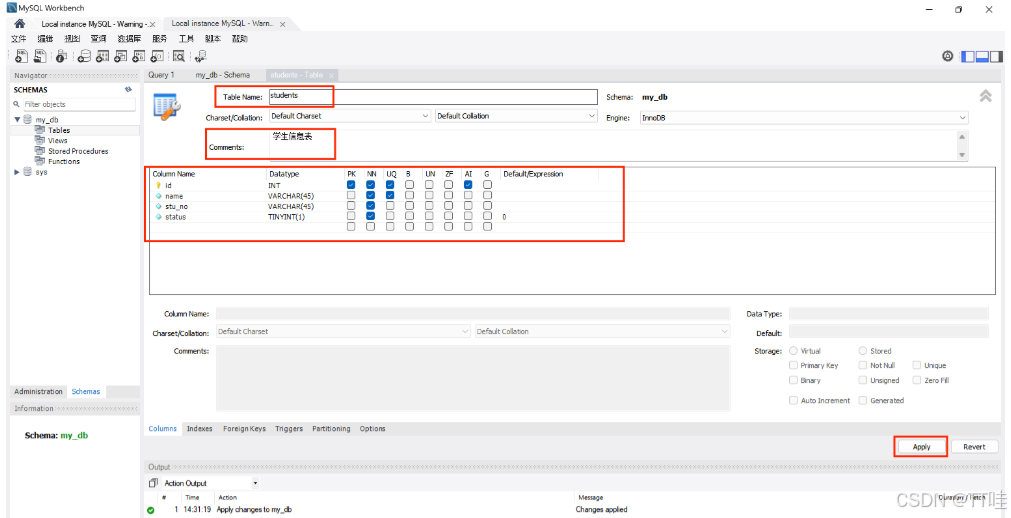Click the reconnect to DBMS toolbar icon

coord(201,56)
